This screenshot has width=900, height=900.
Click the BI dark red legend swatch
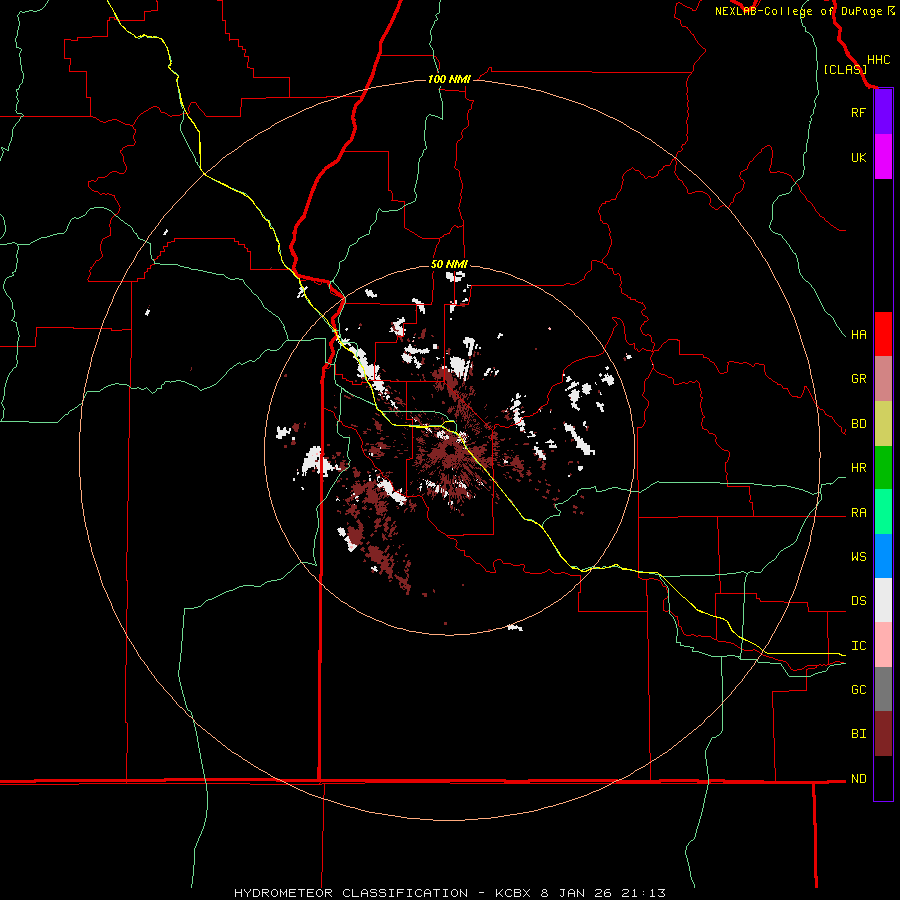pos(883,734)
